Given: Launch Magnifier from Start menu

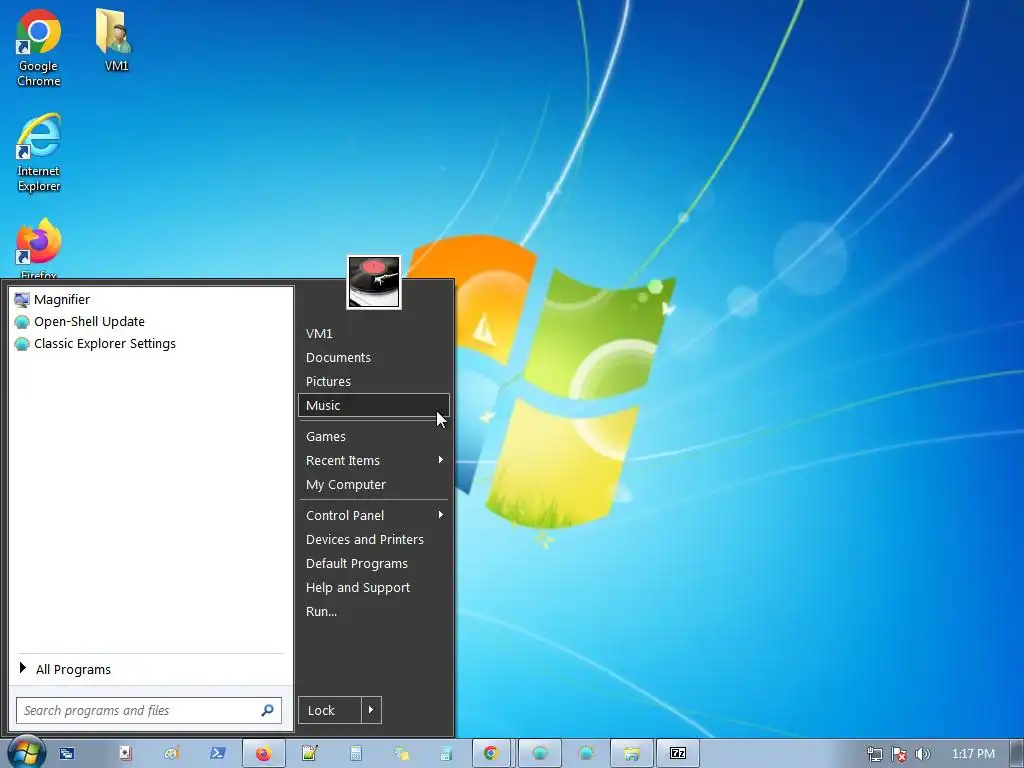Looking at the screenshot, I should 151,299.
